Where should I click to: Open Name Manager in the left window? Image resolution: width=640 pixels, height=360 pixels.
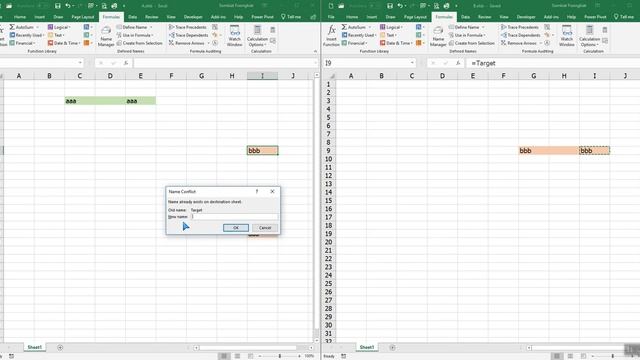(x=106, y=36)
